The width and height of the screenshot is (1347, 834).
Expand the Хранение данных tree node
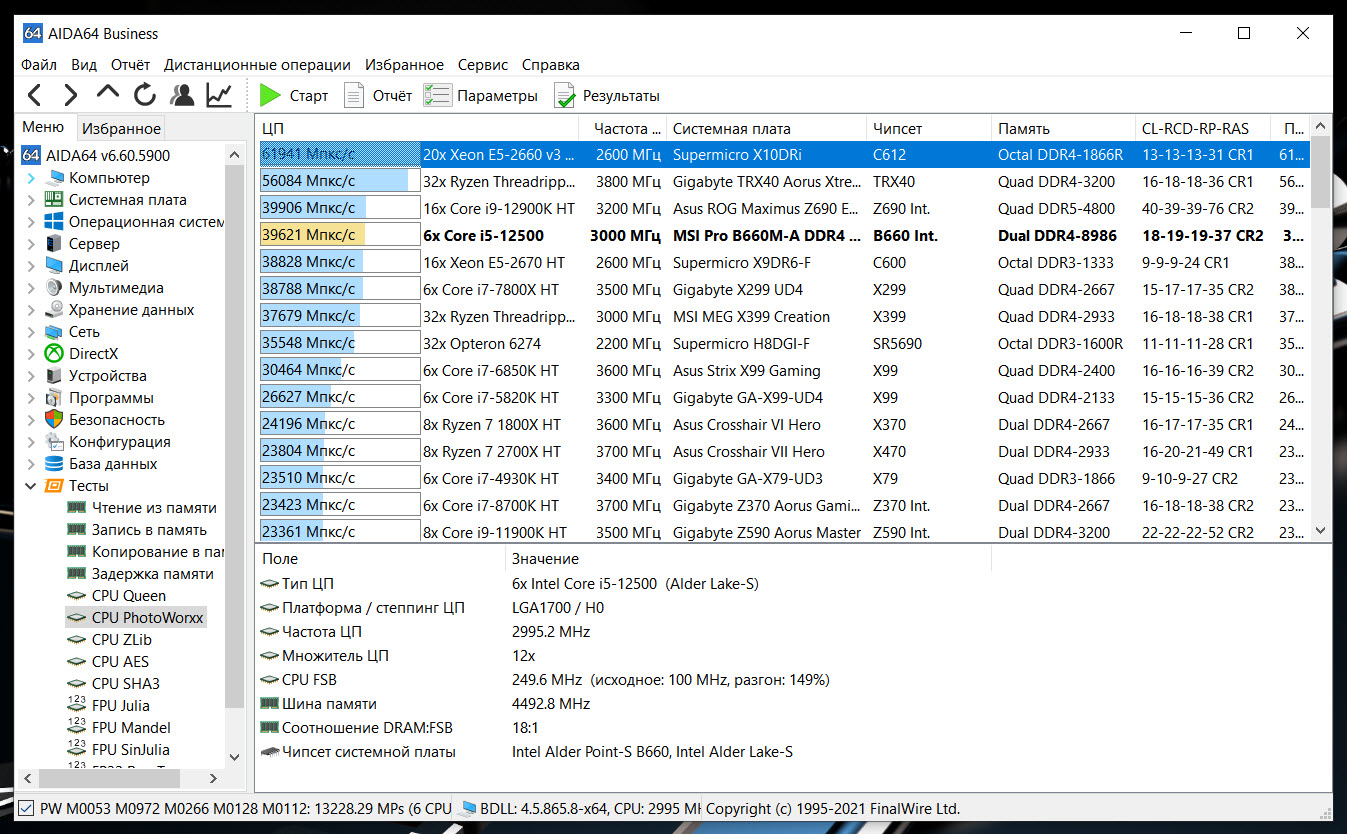point(31,310)
